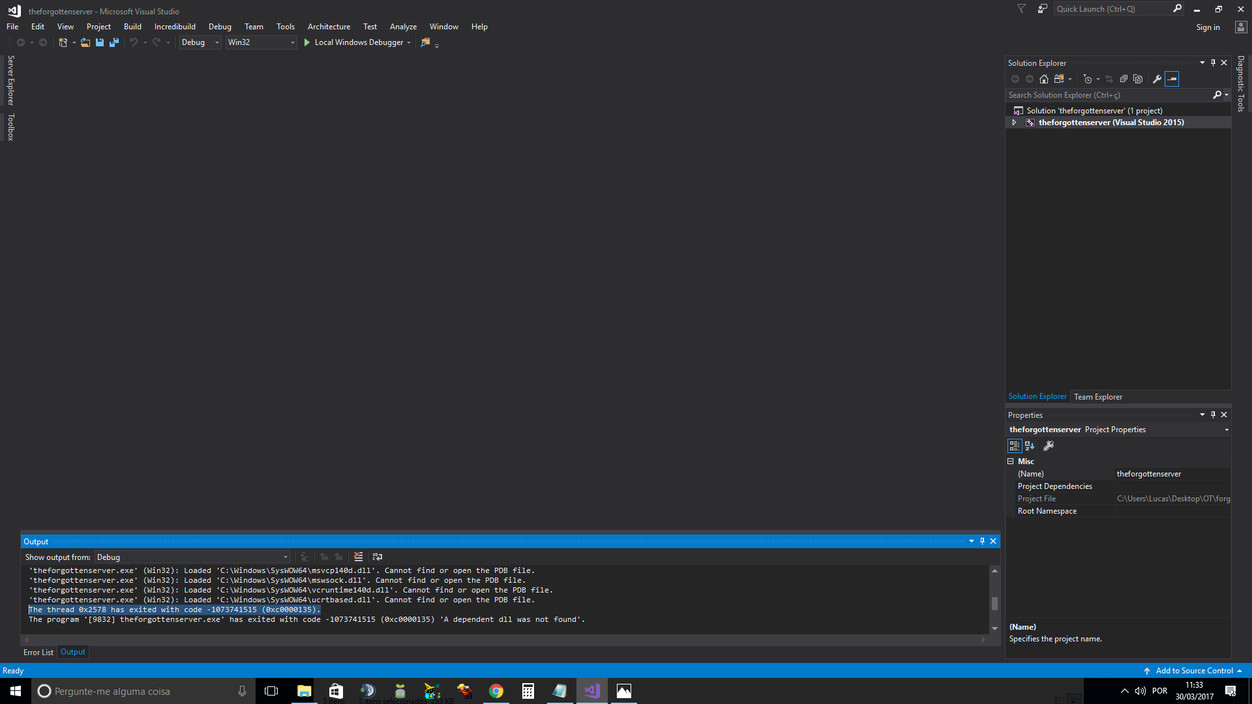Click Add to Source Control
1252x704 pixels.
coord(1193,670)
